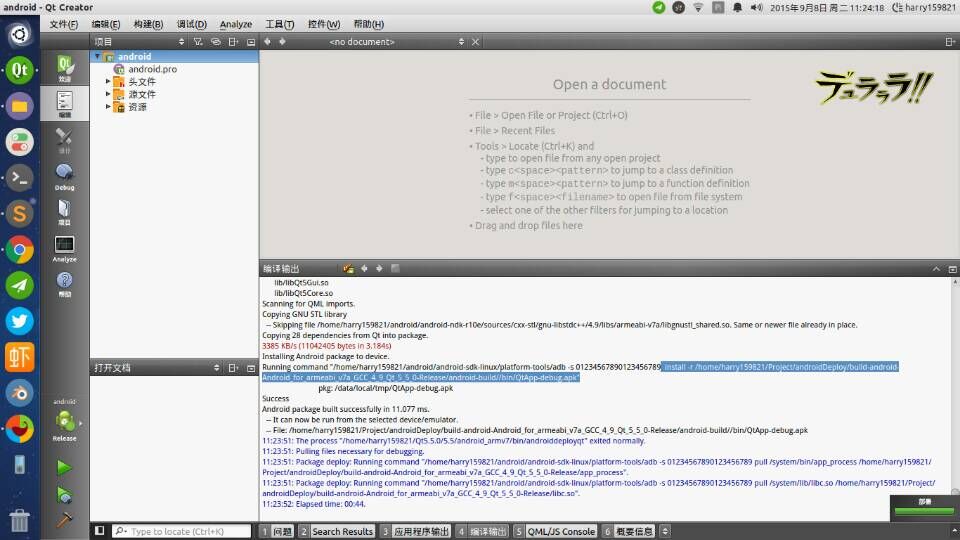
Task: Open the Files manager launcher icon
Action: (x=20, y=107)
